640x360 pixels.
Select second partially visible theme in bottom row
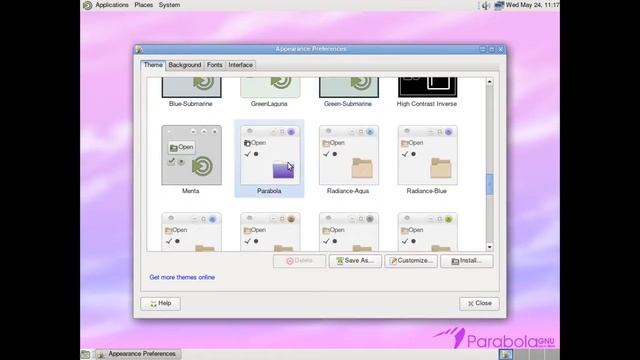(270, 231)
